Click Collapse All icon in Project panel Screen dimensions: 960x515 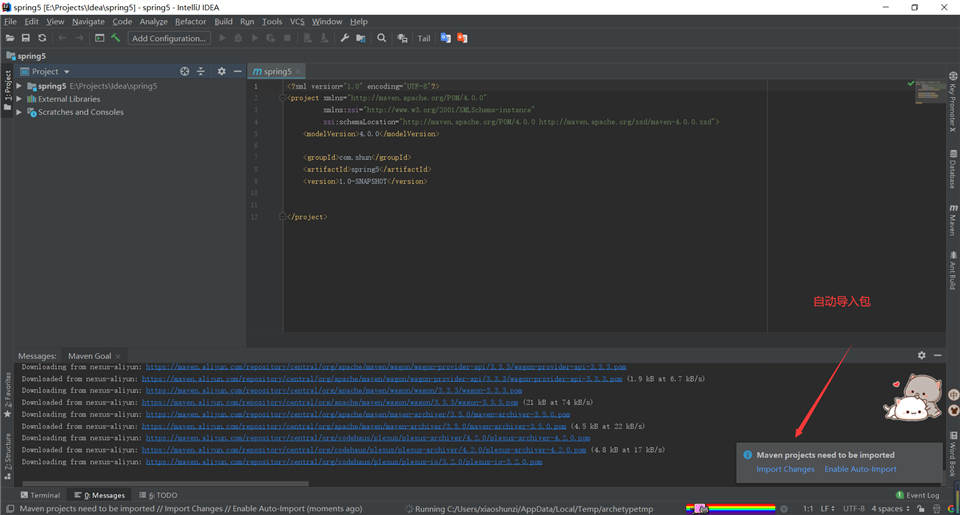coord(201,72)
